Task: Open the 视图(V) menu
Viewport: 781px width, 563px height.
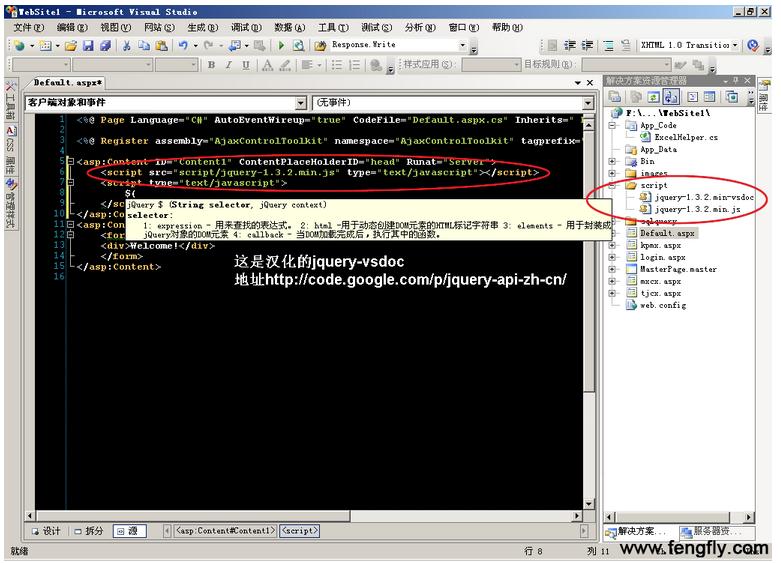Action: (x=116, y=27)
